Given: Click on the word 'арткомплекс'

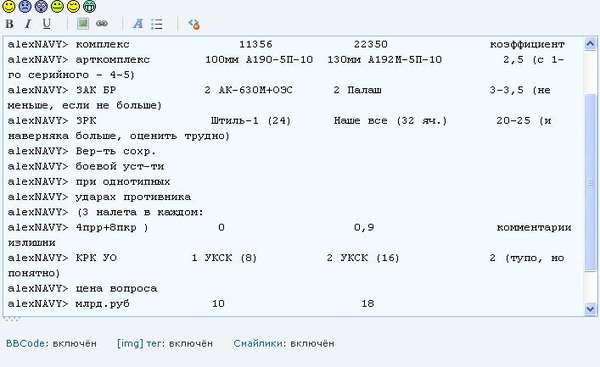Looking at the screenshot, I should (x=112, y=60).
